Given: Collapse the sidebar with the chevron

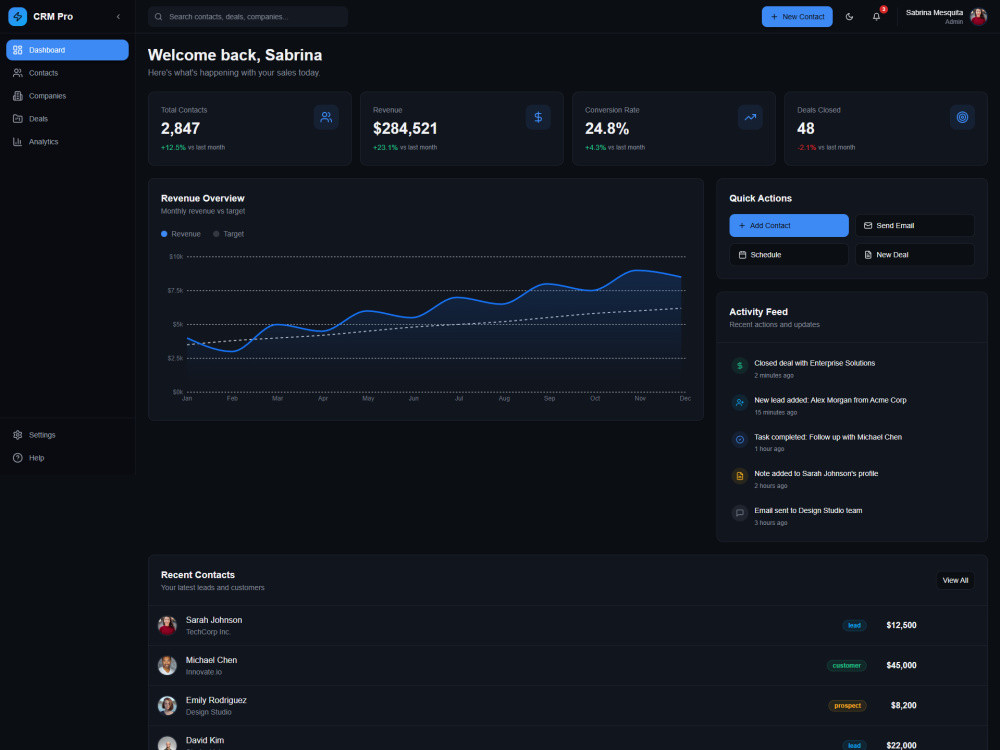Looking at the screenshot, I should [x=118, y=17].
